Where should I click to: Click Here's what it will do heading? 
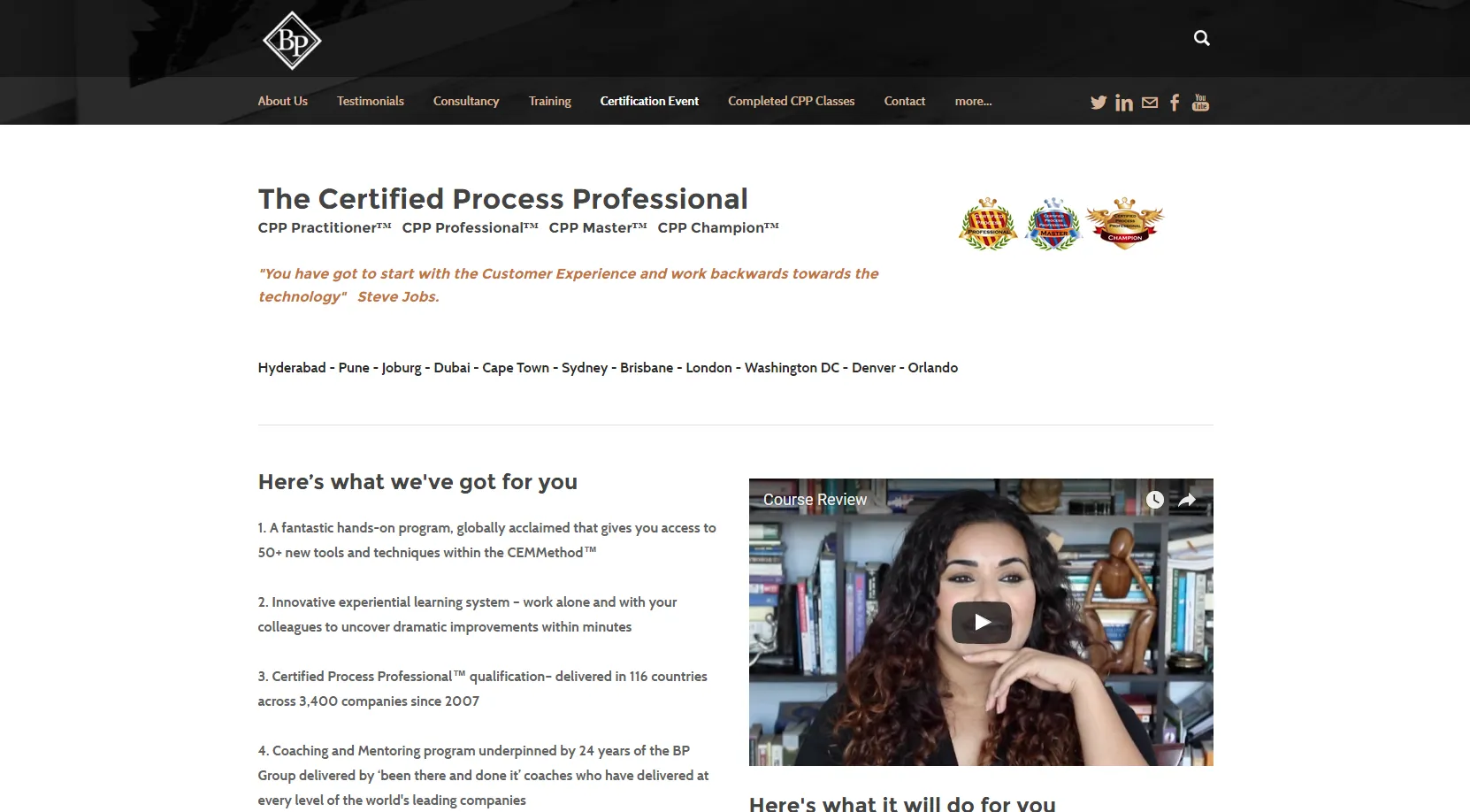coord(902,803)
